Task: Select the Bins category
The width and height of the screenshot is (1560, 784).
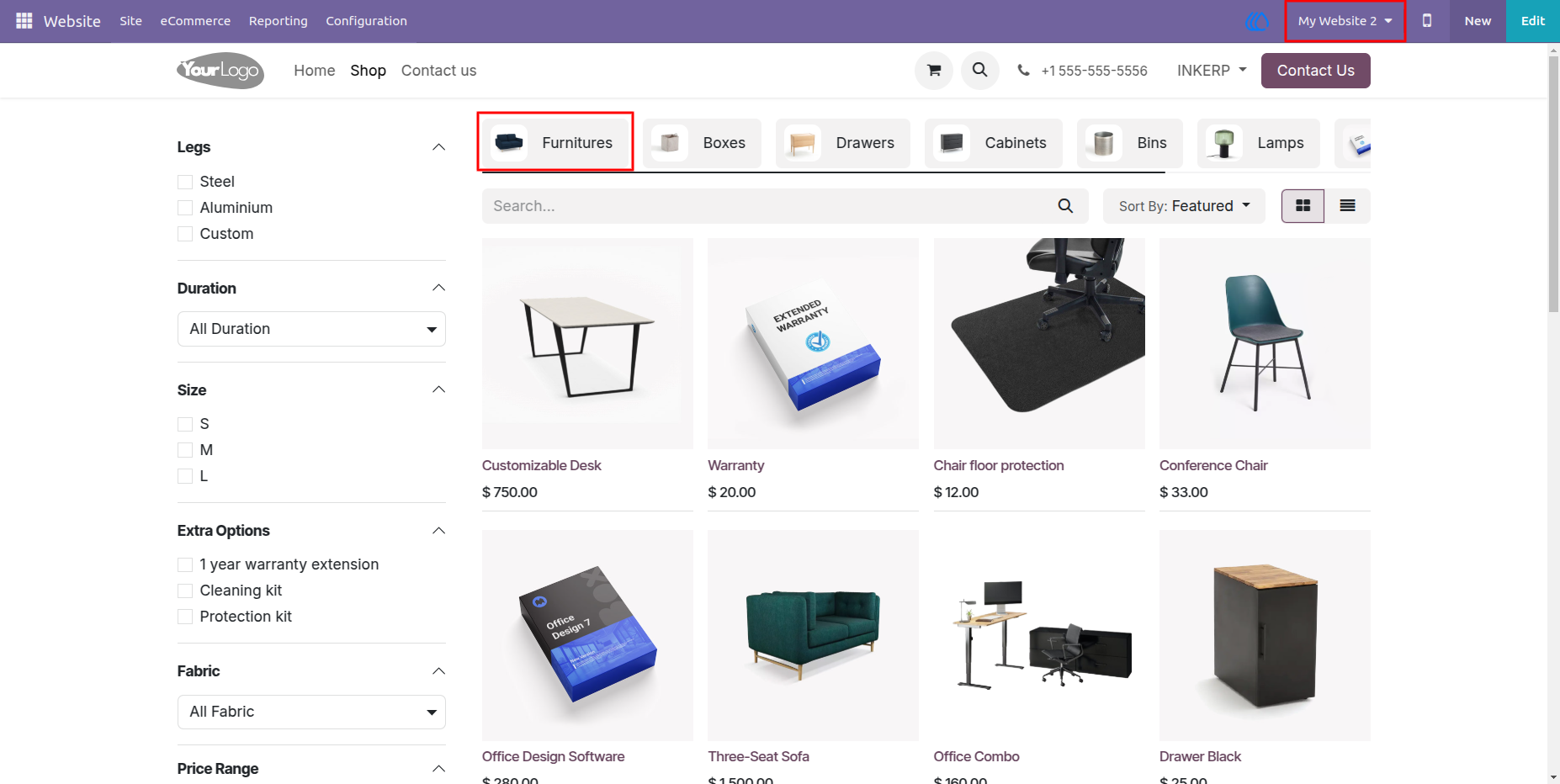Action: coord(1129,143)
